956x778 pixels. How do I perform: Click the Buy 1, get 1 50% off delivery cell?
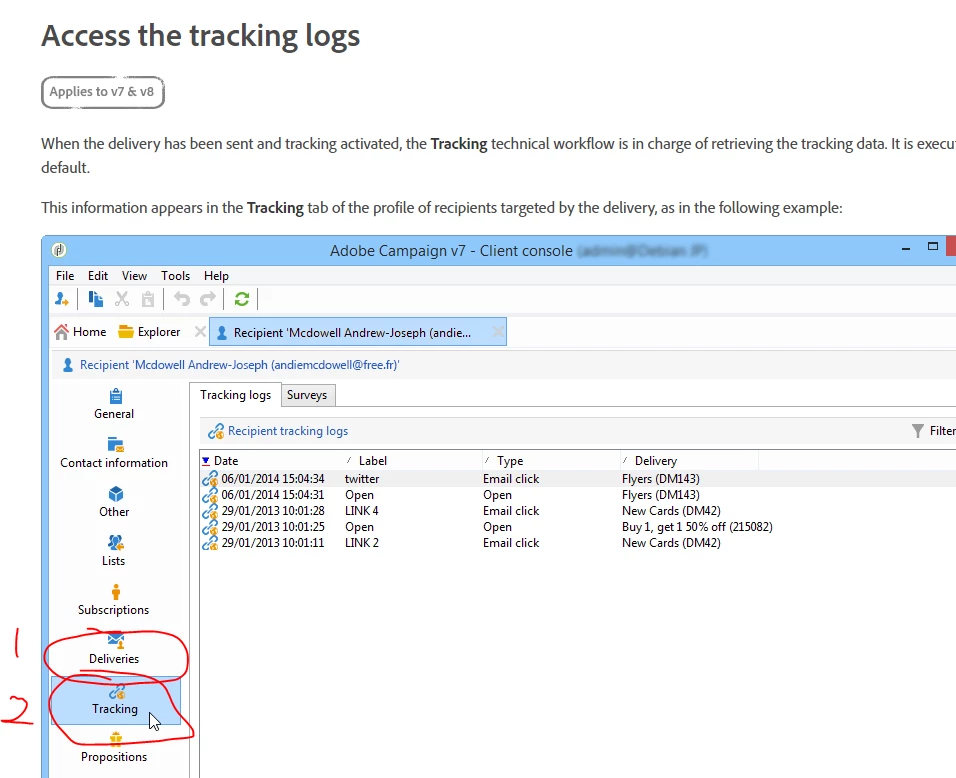[697, 527]
